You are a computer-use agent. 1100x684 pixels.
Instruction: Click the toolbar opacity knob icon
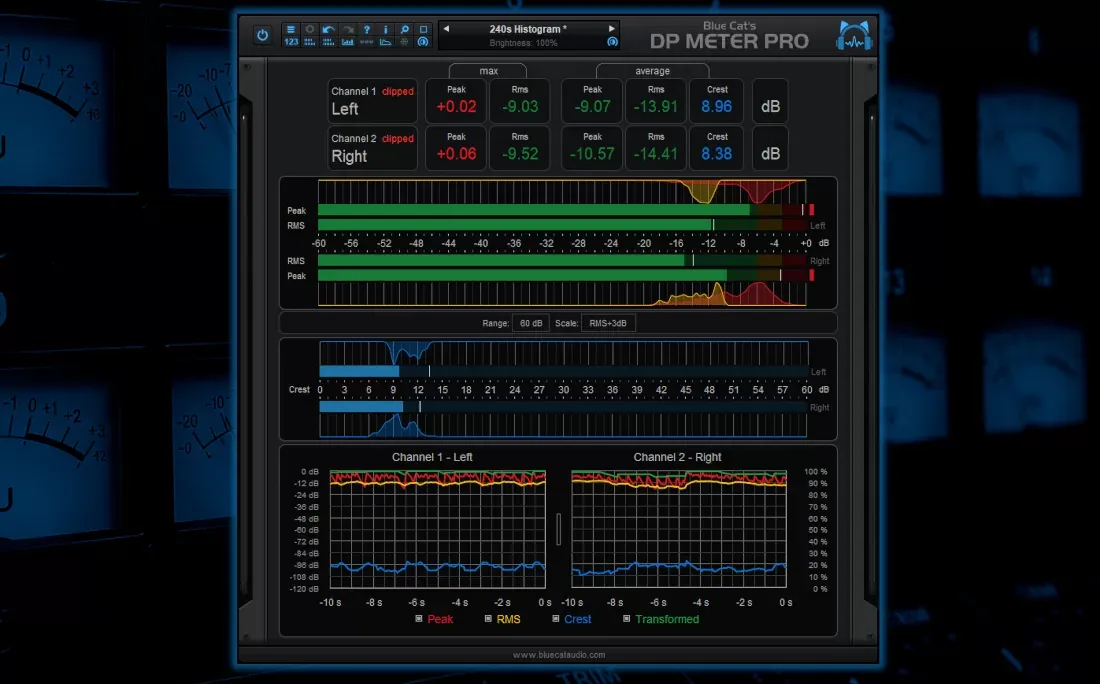pyautogui.click(x=423, y=42)
